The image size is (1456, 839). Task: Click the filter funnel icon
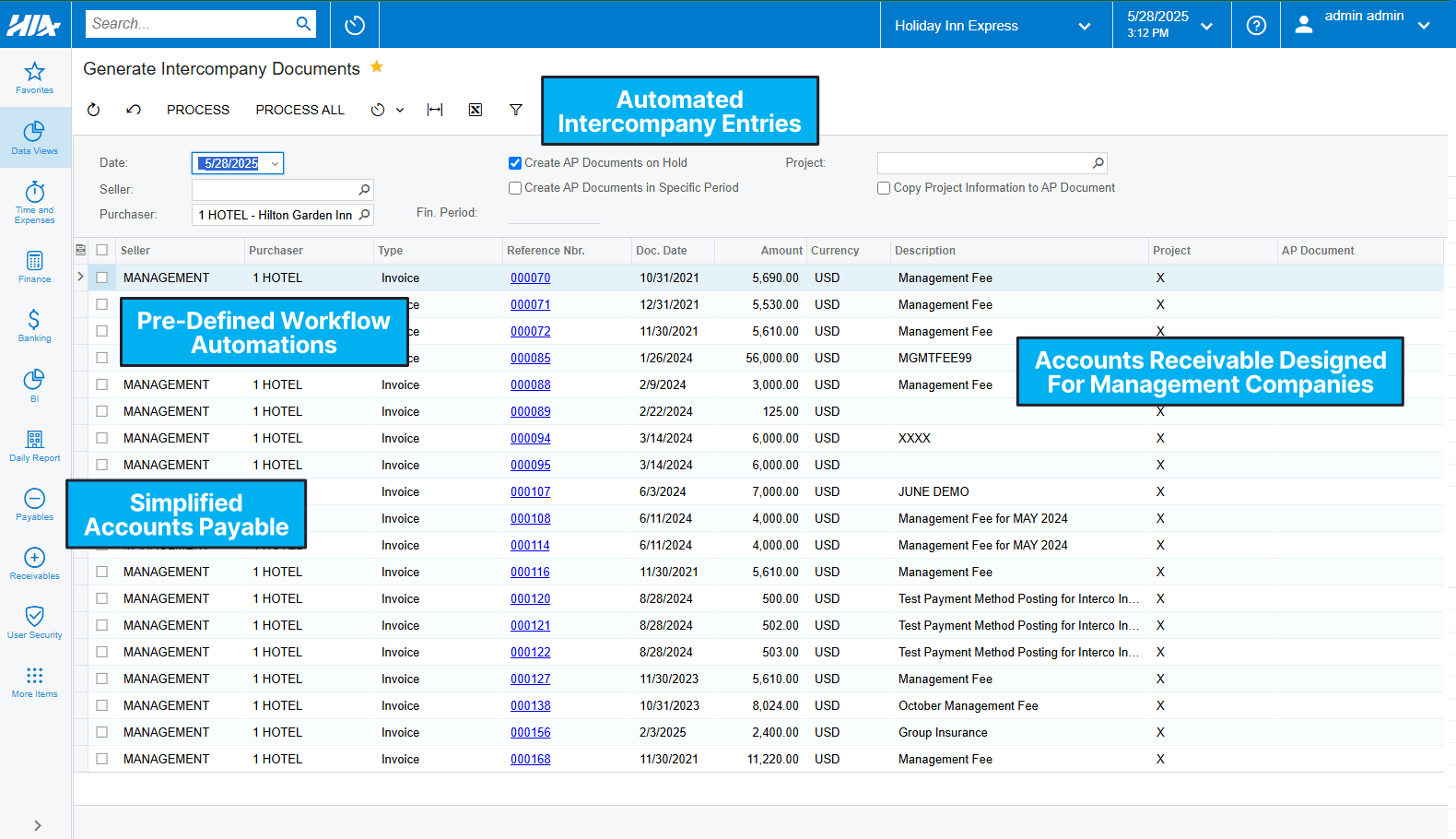[x=516, y=110]
